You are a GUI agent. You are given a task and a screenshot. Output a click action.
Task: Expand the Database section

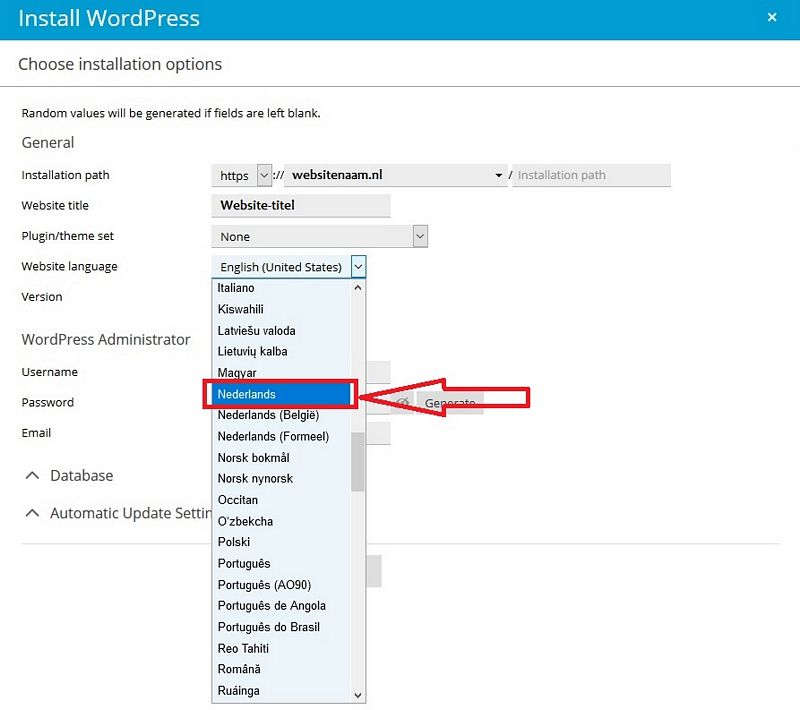(x=69, y=476)
